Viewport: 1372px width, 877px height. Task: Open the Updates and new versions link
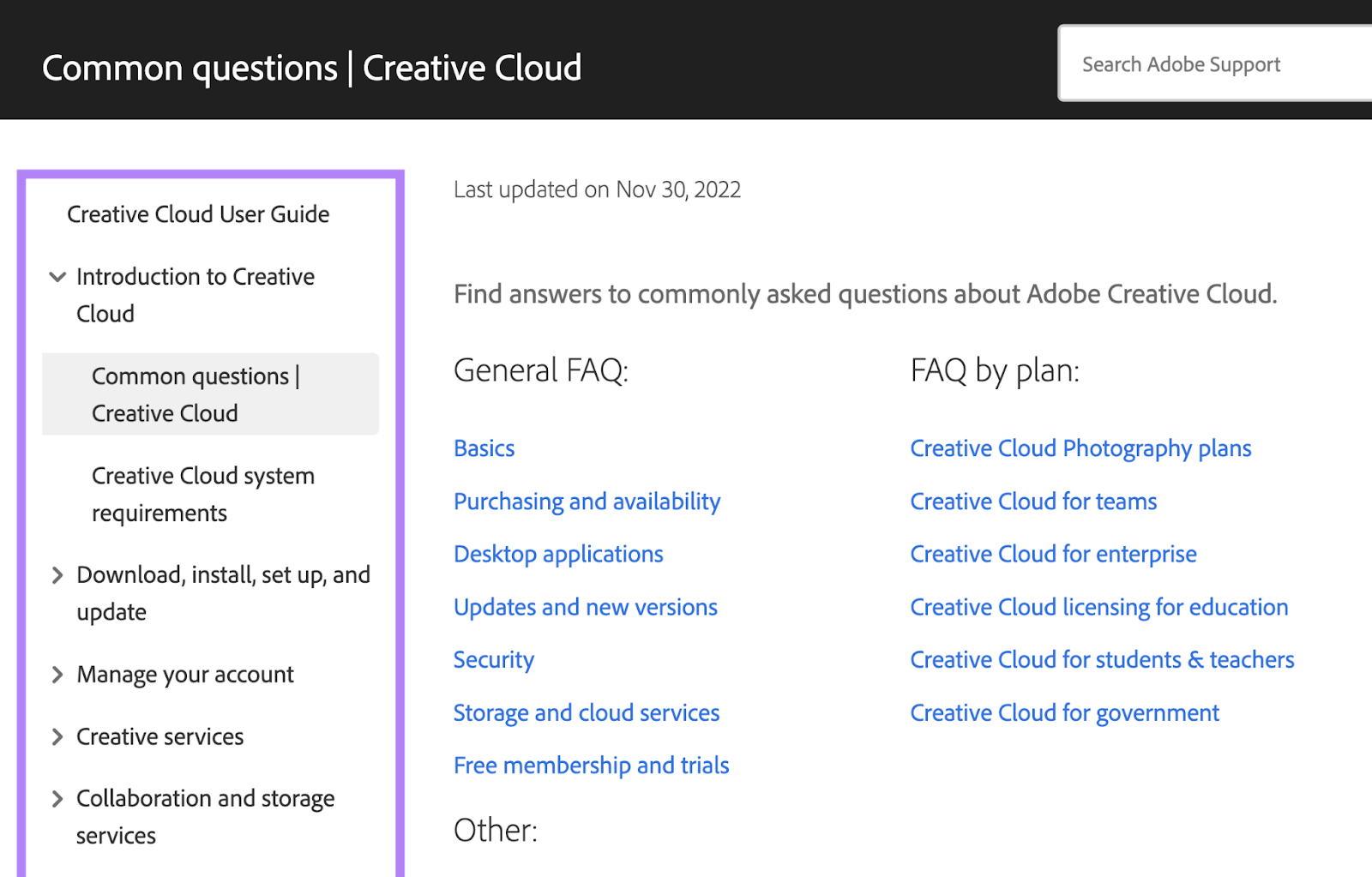pos(585,607)
